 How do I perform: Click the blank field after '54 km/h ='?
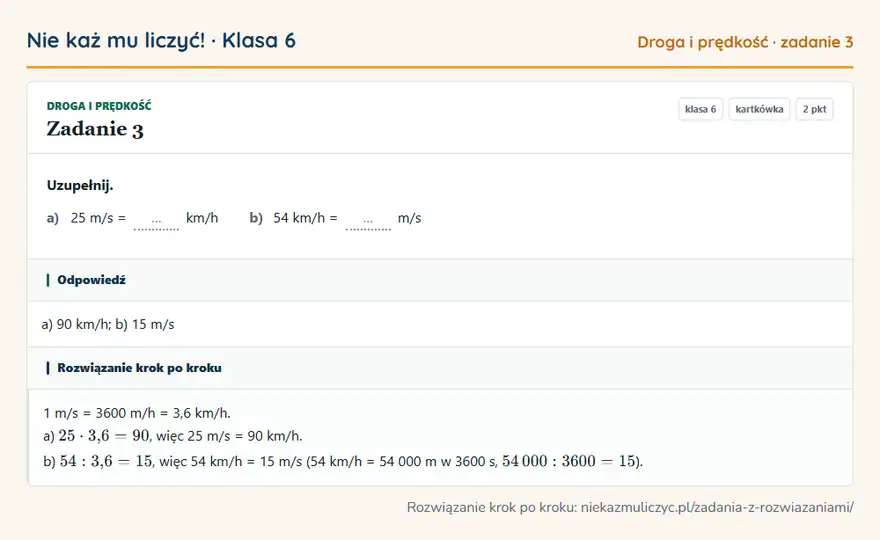tap(368, 220)
